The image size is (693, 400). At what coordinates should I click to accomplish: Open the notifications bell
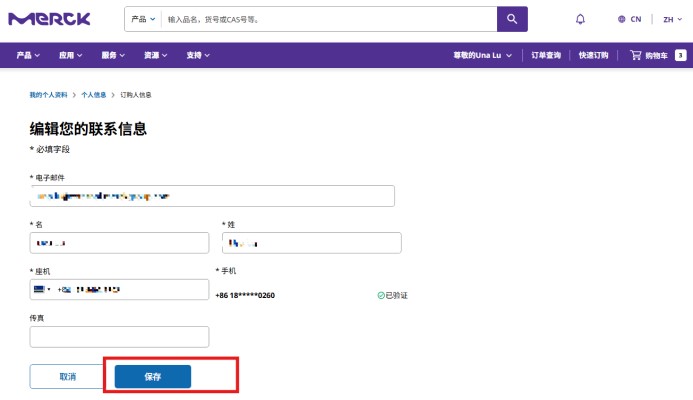coord(581,19)
